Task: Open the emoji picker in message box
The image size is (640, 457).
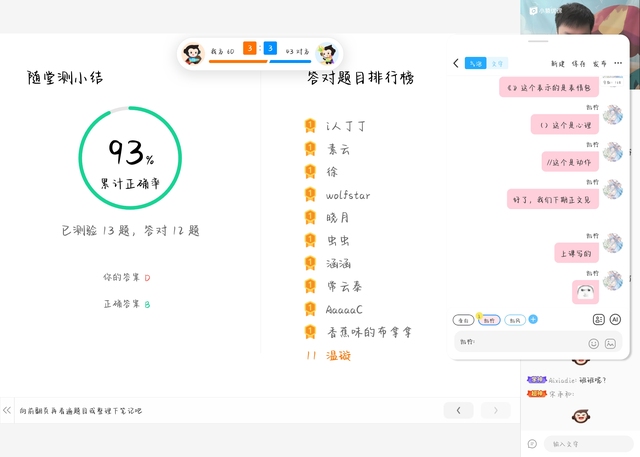Action: [593, 343]
